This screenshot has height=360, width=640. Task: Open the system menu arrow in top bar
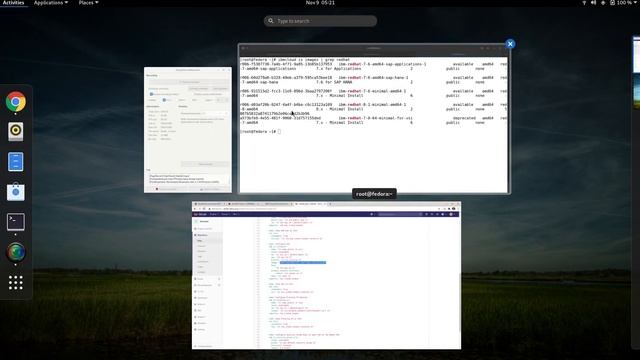click(636, 3)
